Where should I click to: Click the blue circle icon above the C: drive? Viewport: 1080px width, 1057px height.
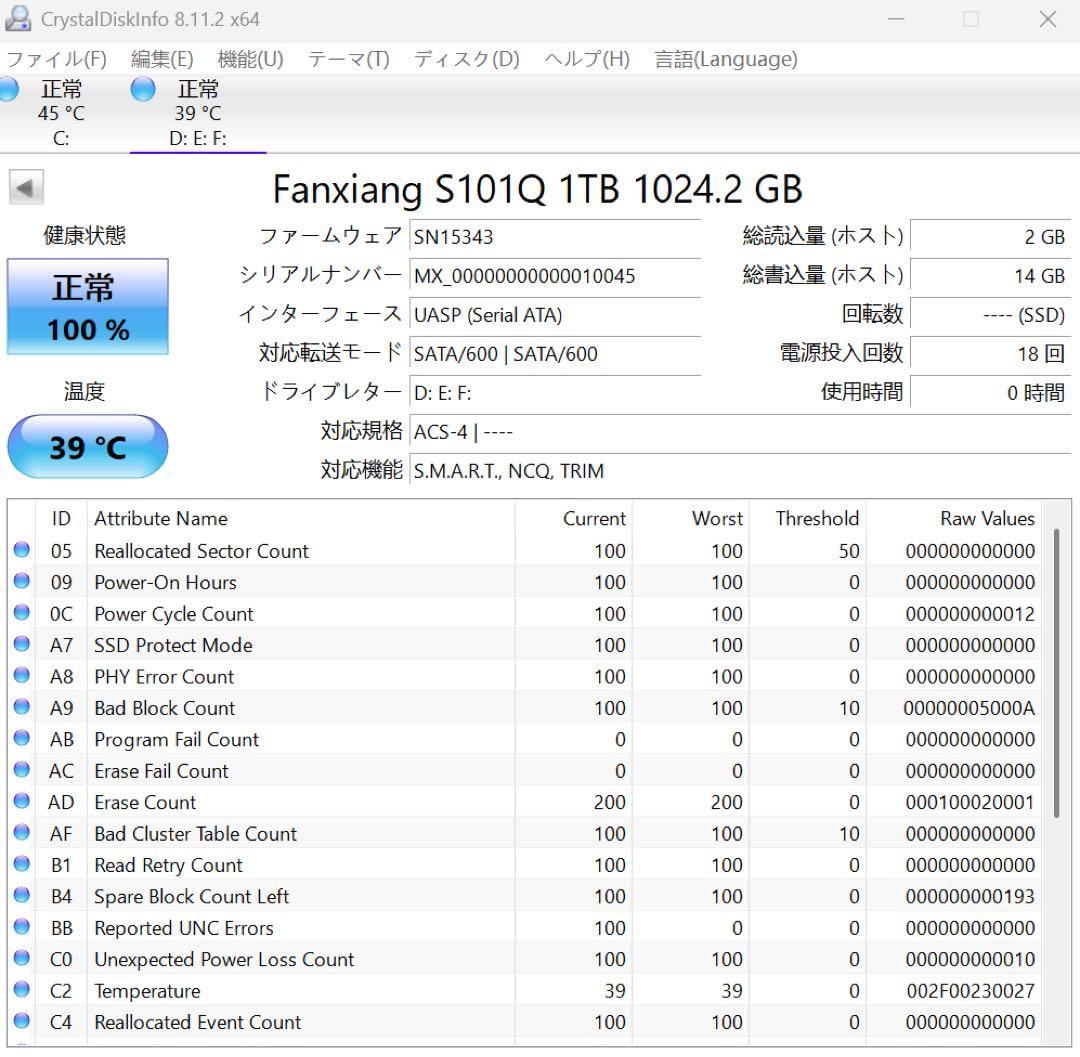[8, 89]
